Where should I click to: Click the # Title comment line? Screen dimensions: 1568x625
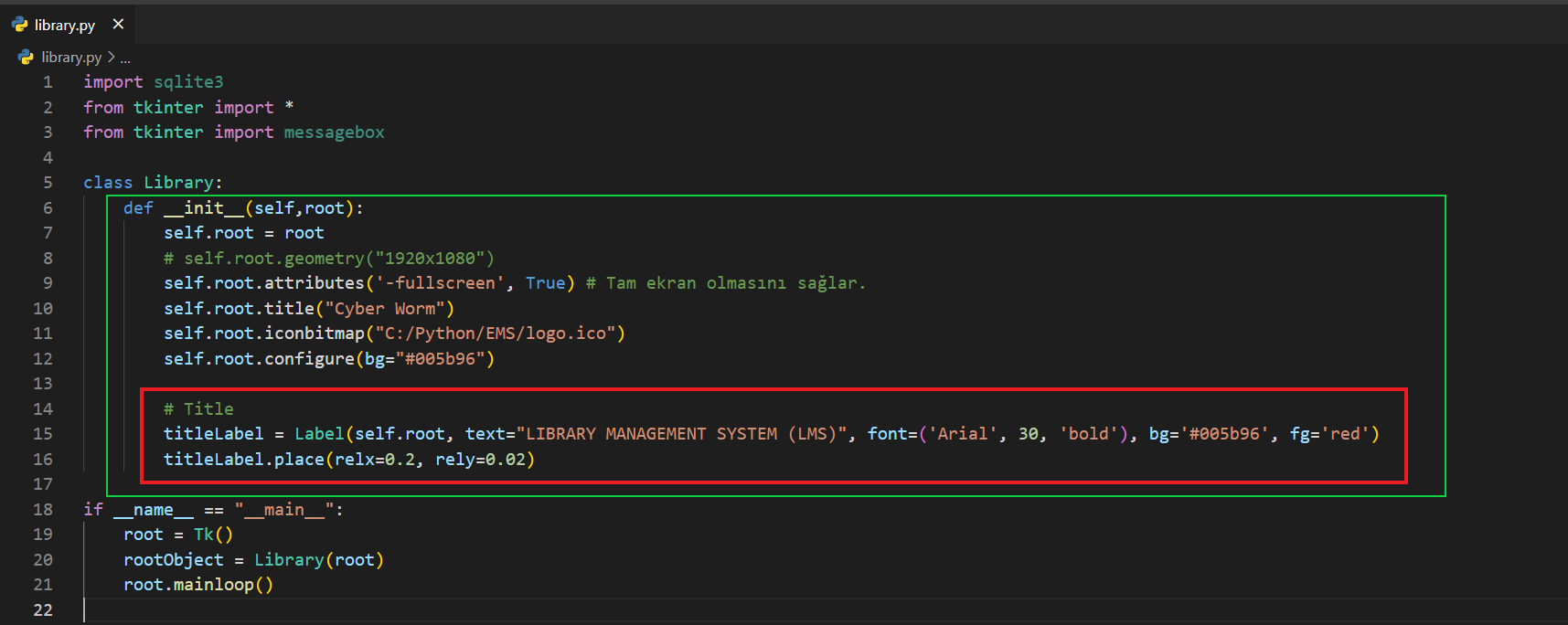click(198, 409)
